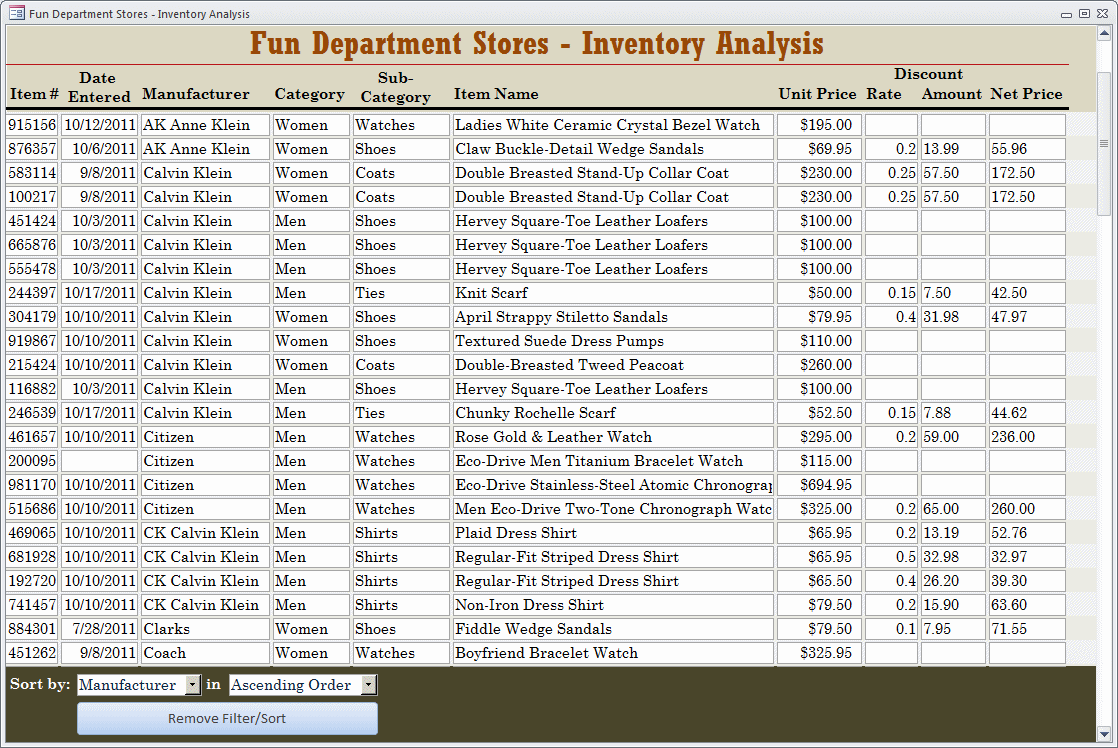Select item number 915156
Screen dimensions: 1118x748
[32, 125]
